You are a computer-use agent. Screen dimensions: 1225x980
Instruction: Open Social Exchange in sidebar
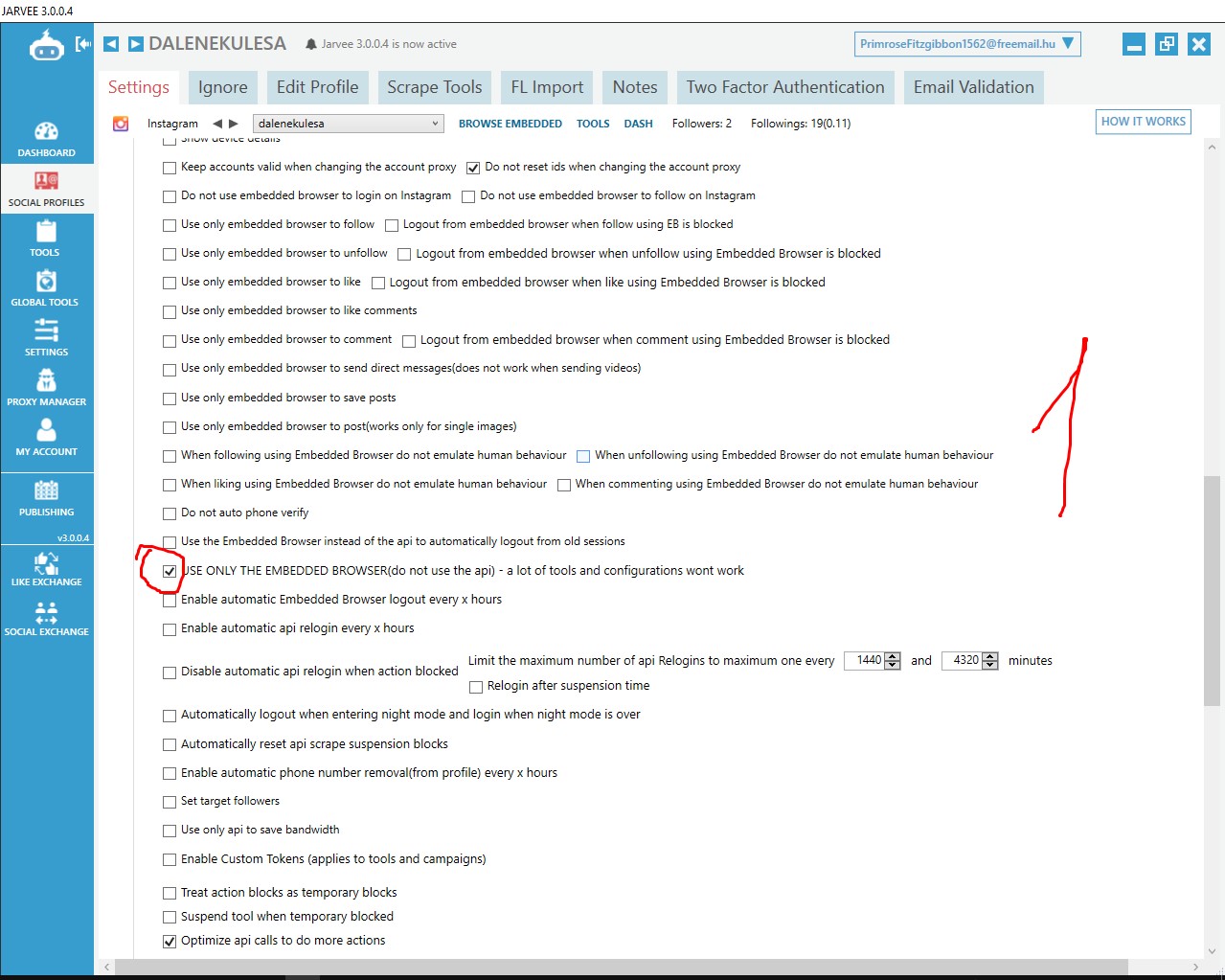[46, 618]
